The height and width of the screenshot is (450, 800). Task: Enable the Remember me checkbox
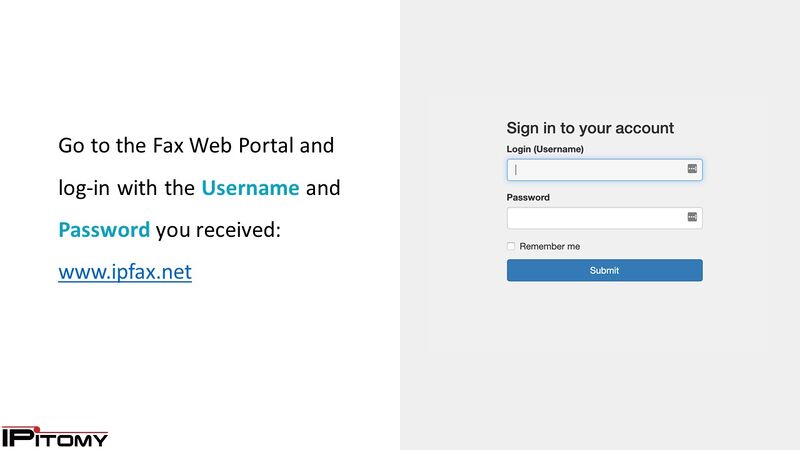coord(511,246)
